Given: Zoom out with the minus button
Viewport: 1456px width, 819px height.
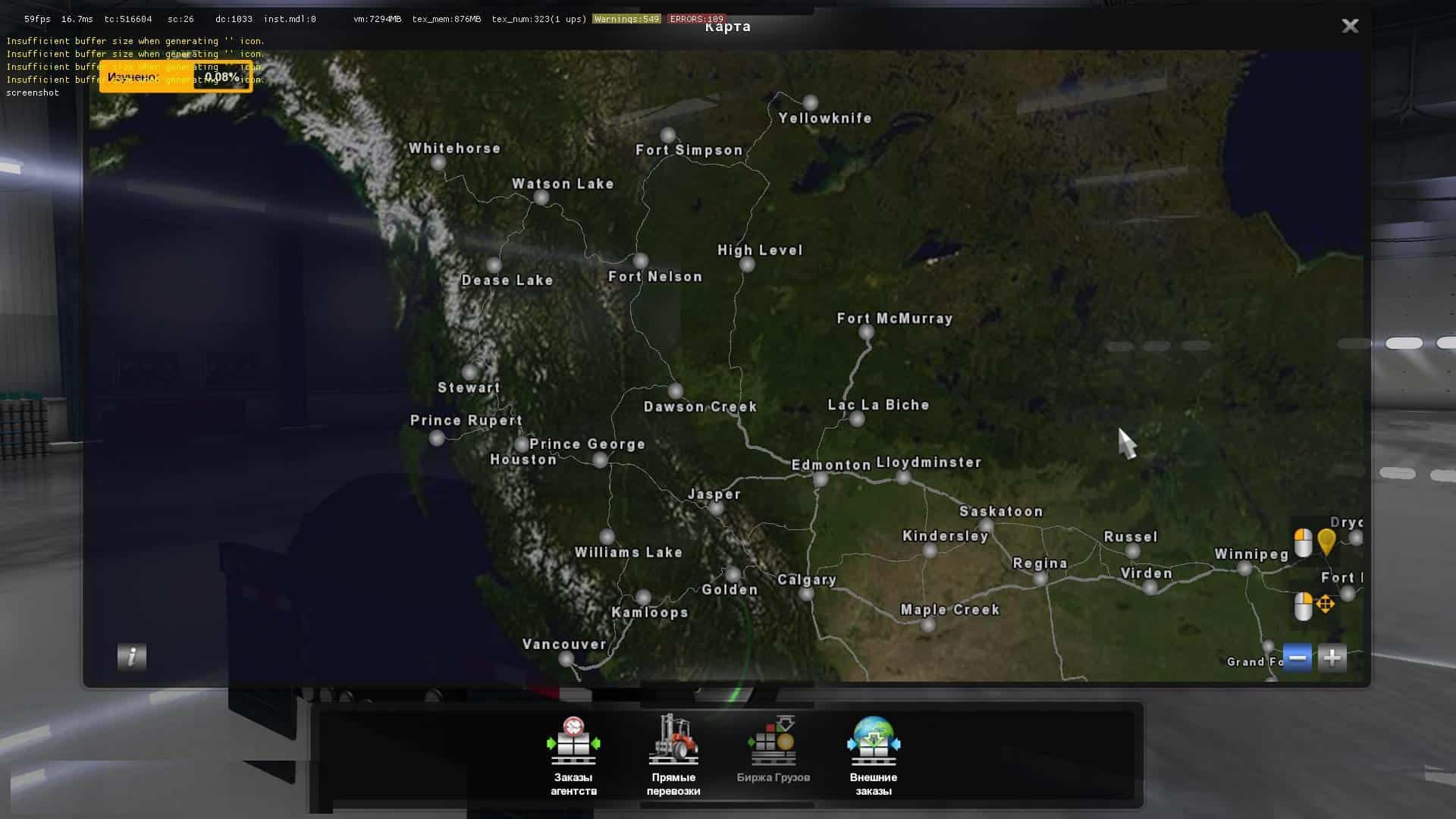Looking at the screenshot, I should pos(1298,657).
